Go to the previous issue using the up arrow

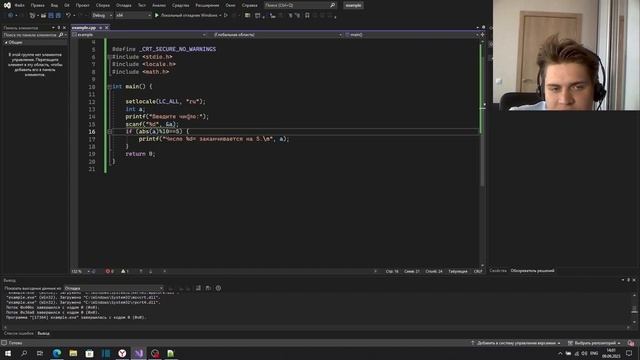(141, 271)
